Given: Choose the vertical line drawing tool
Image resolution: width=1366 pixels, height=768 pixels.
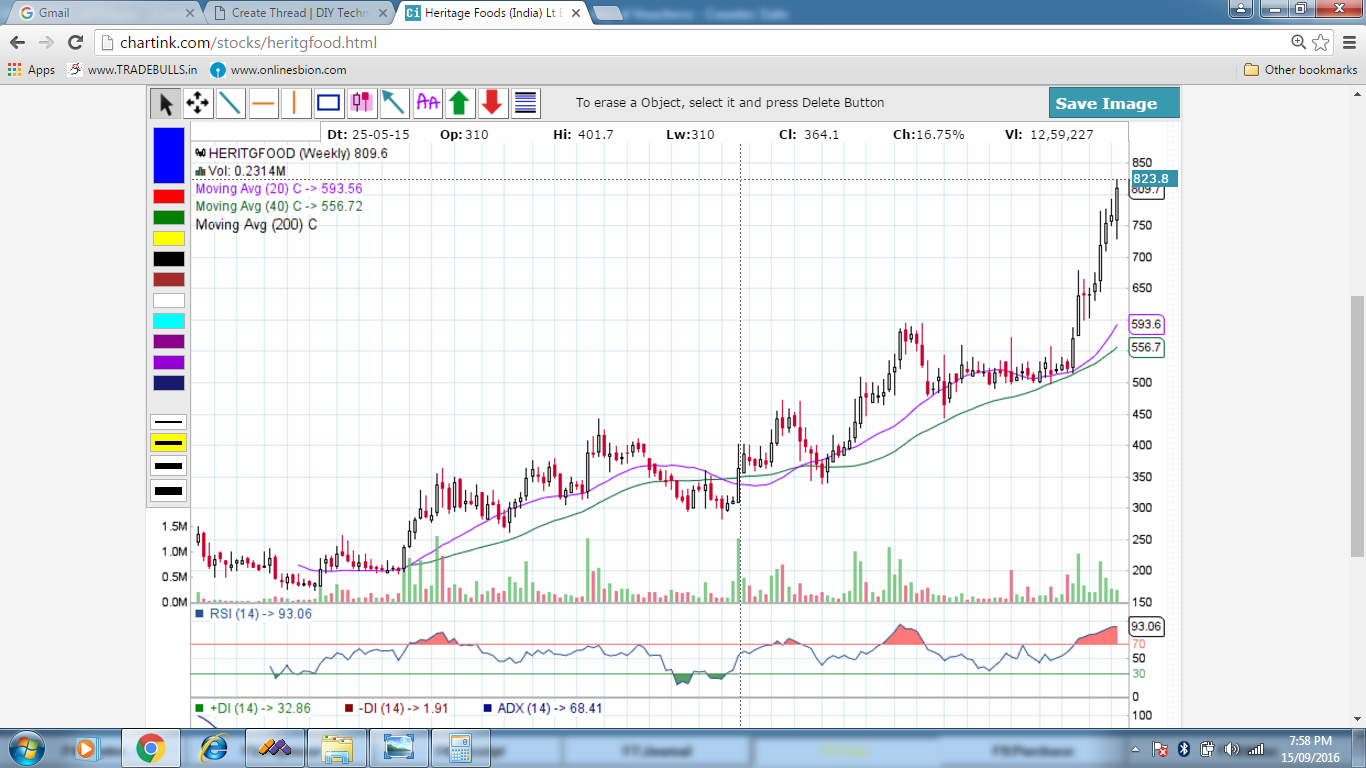Looking at the screenshot, I should click(296, 102).
